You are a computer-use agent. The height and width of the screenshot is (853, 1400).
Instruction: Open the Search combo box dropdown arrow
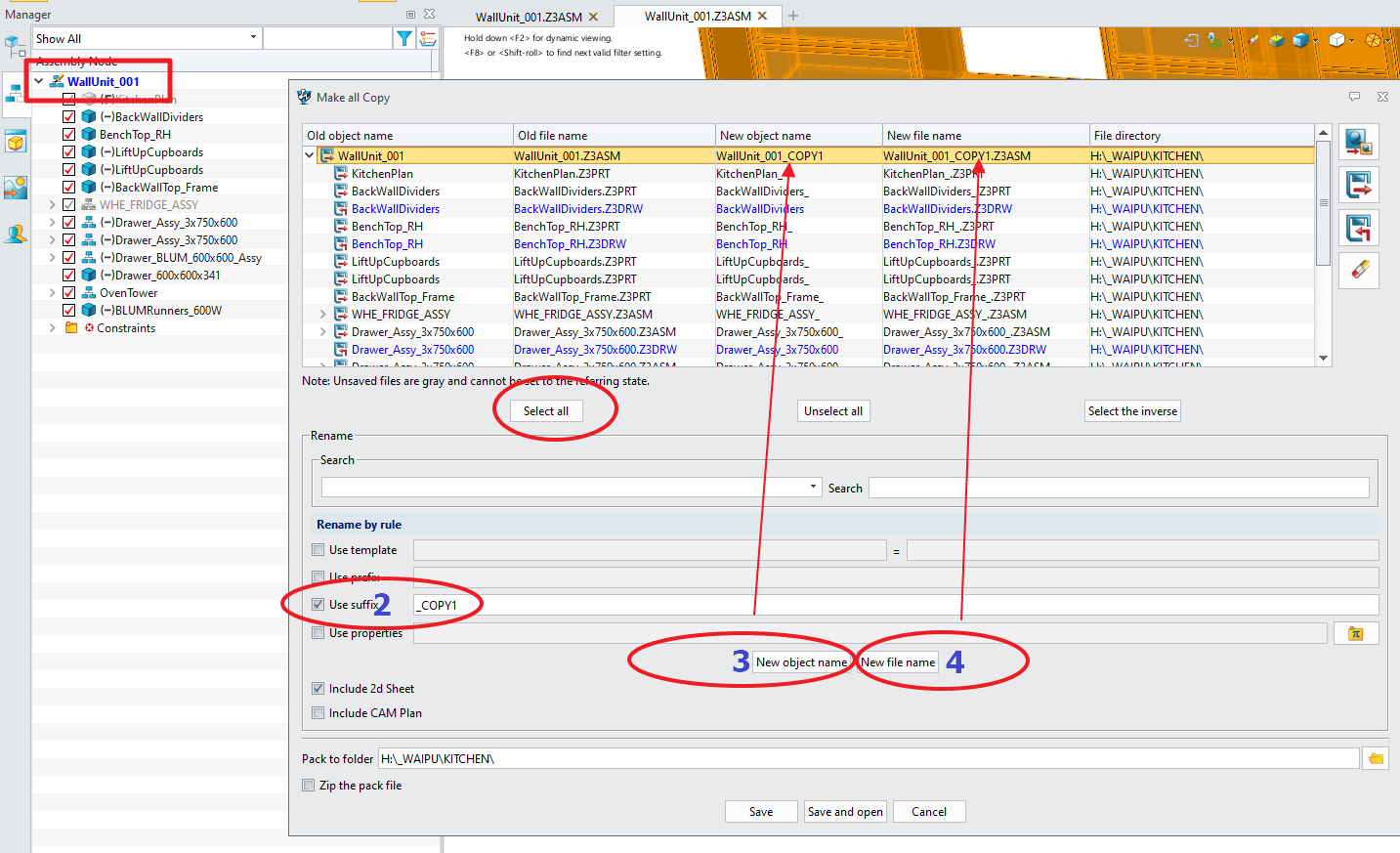tap(813, 487)
